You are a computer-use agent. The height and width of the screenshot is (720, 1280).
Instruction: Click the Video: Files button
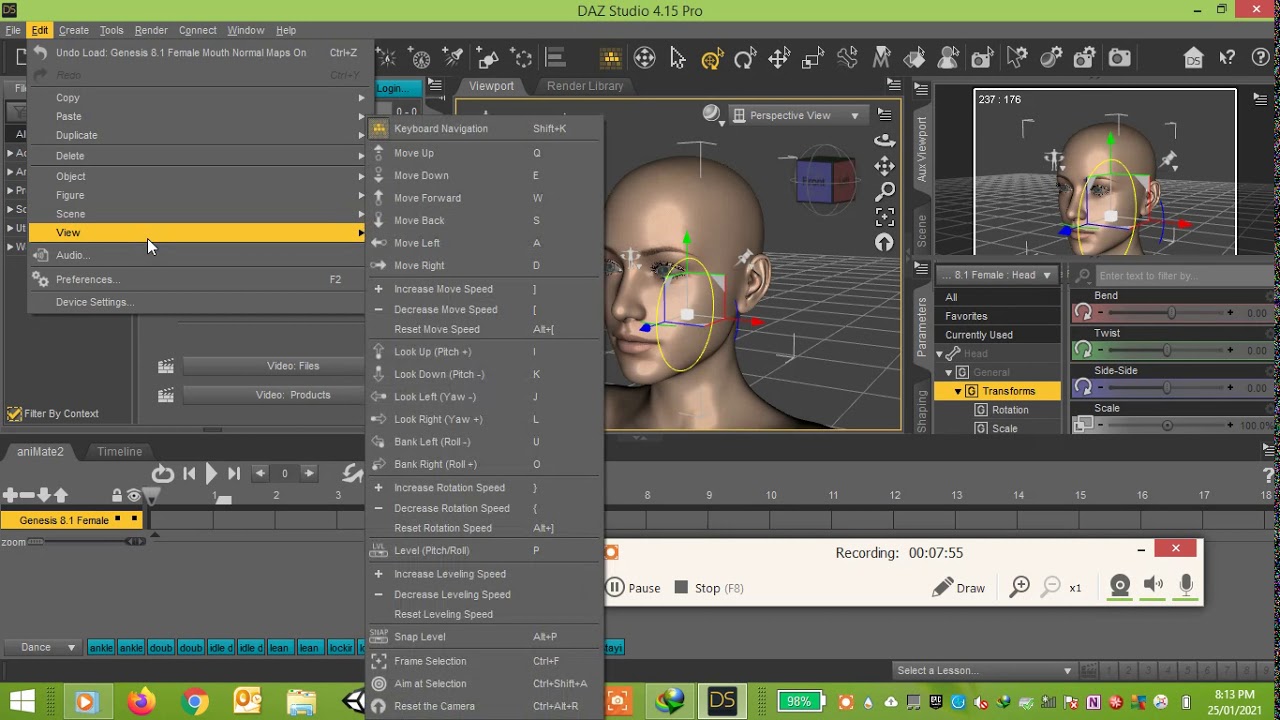272,366
